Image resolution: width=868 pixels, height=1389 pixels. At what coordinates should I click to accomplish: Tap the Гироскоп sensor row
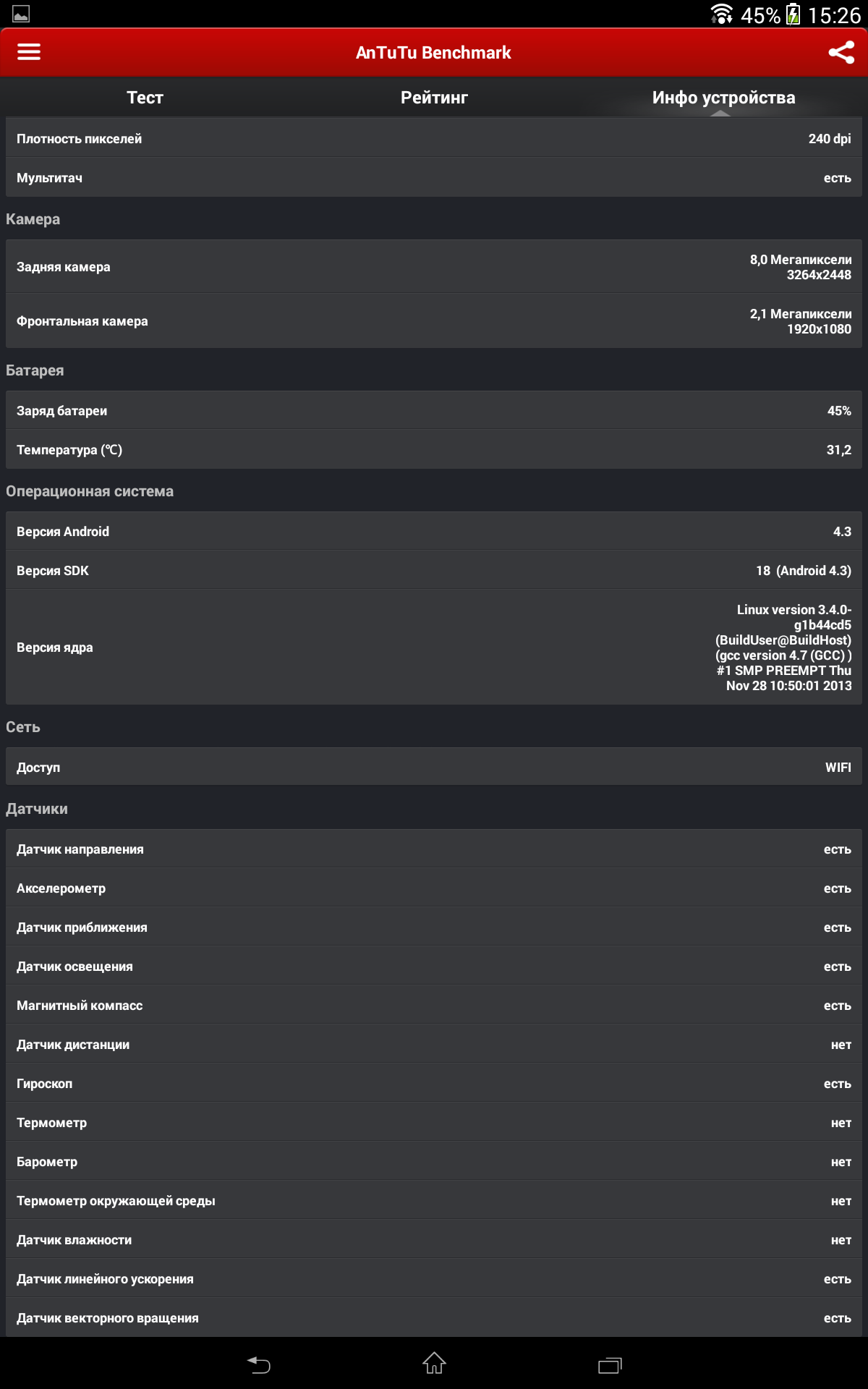[x=434, y=1084]
